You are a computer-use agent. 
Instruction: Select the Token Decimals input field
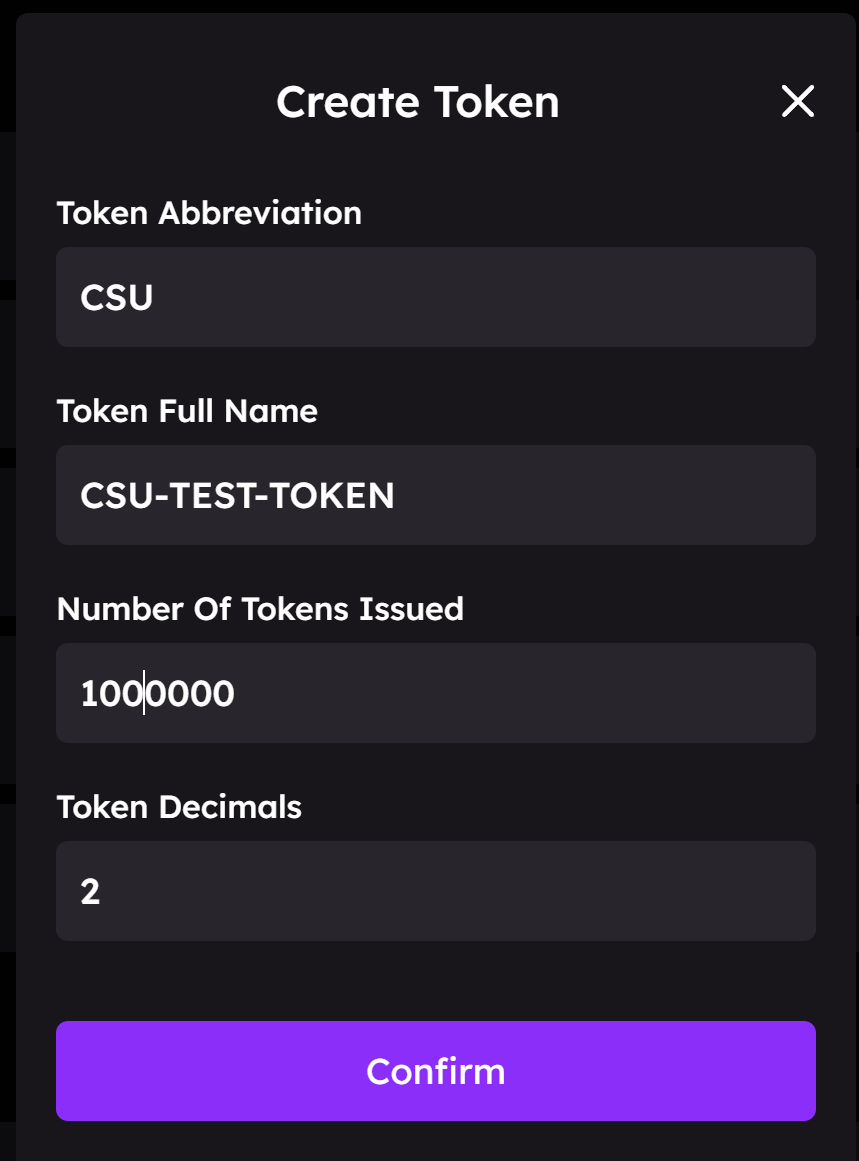point(435,891)
